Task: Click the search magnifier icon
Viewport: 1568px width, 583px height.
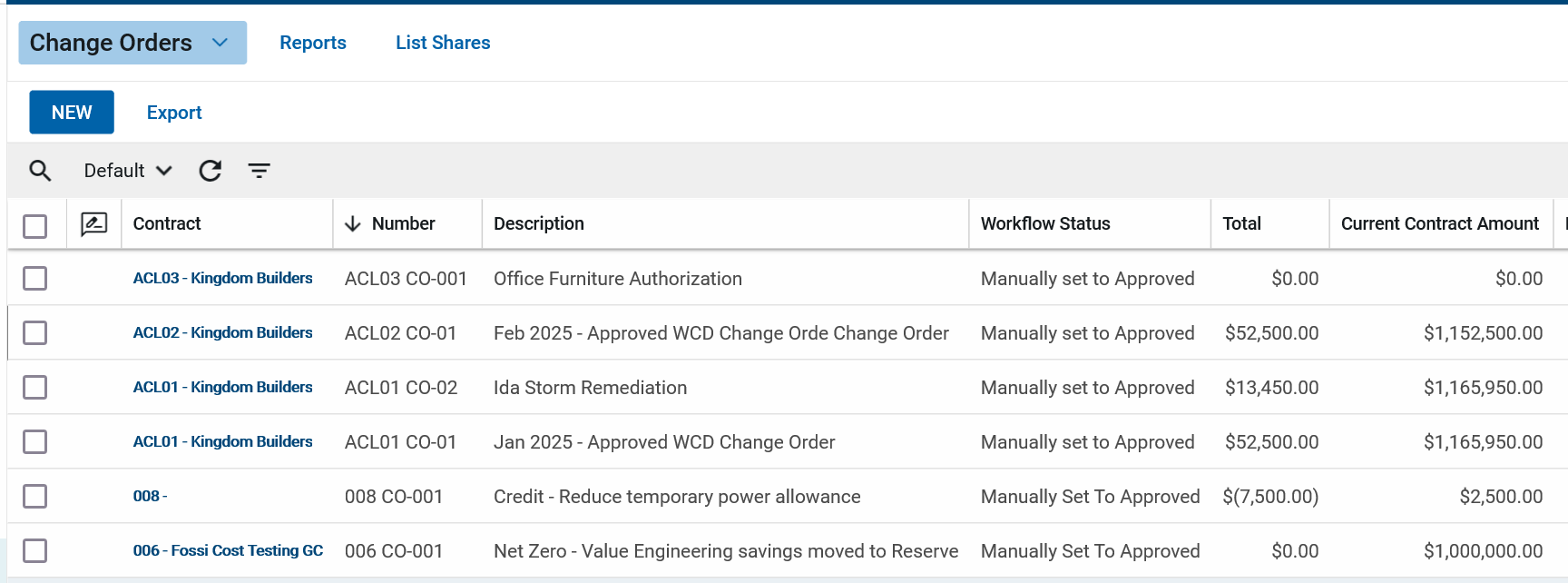Action: [x=40, y=171]
